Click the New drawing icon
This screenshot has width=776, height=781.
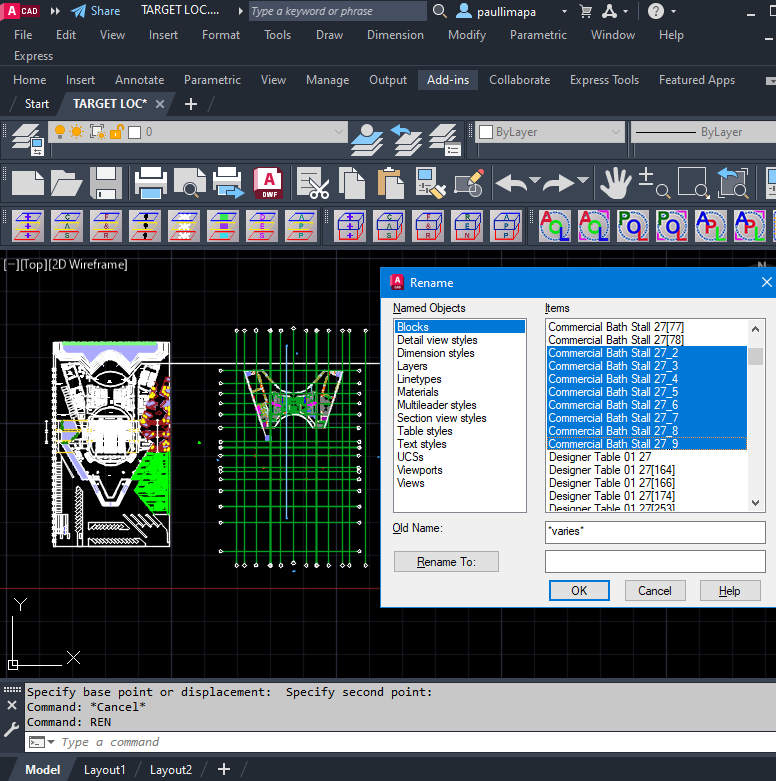point(28,183)
